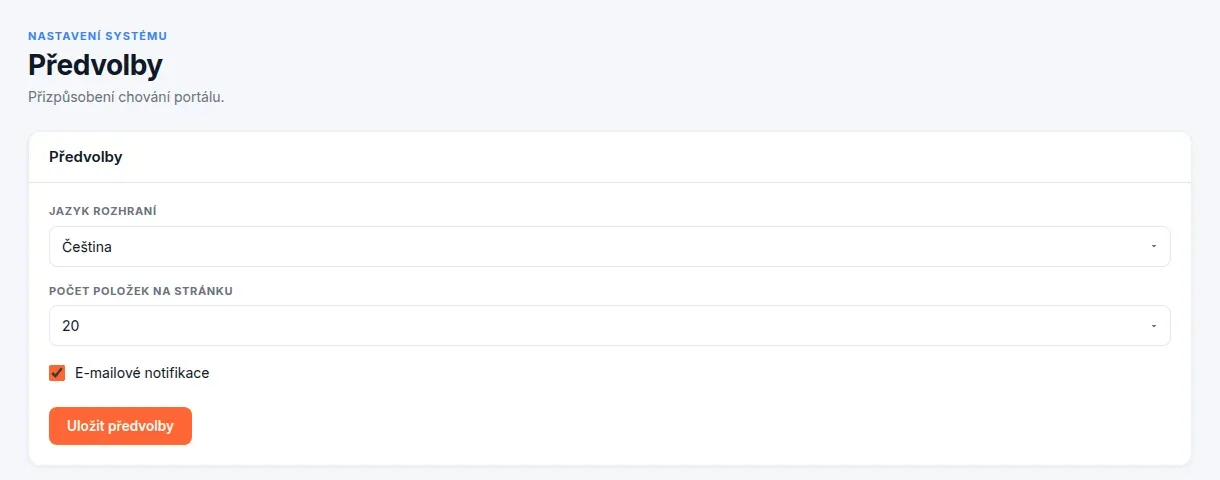Viewport: 1220px width, 480px height.
Task: Click the checkmark icon beside E-mailové notifikace
Action: coord(57,373)
